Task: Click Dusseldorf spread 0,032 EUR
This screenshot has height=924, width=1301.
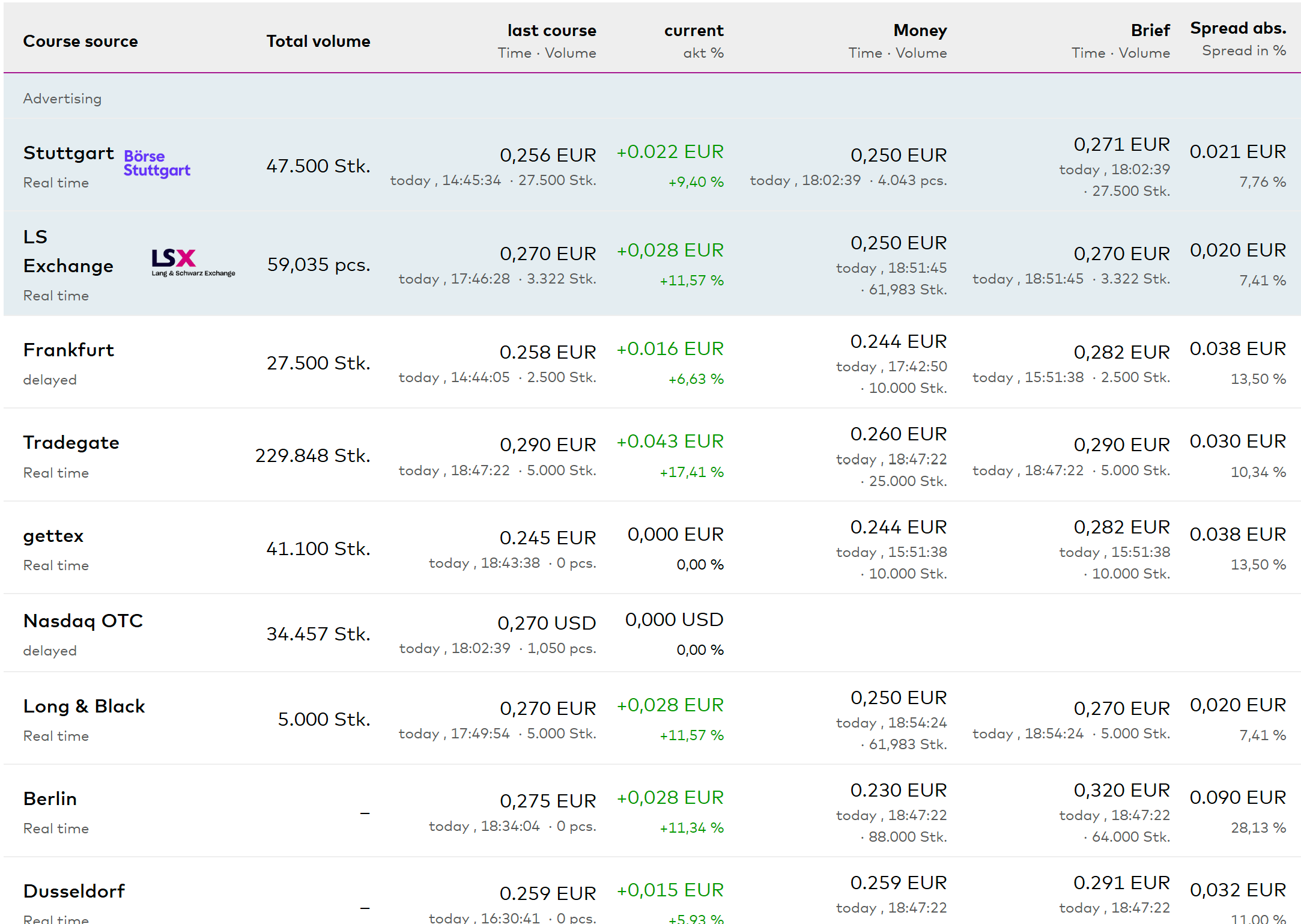Action: 1238,890
